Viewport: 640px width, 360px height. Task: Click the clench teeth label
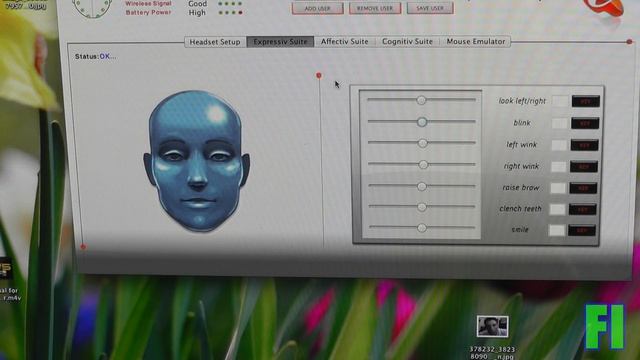pos(520,209)
